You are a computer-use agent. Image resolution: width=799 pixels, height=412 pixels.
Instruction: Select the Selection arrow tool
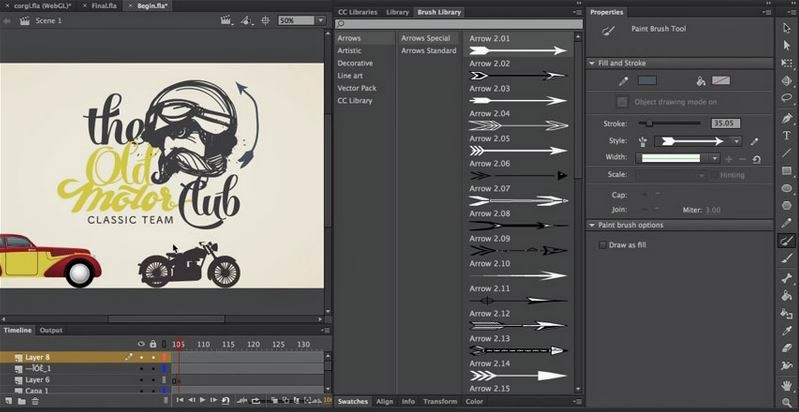[x=787, y=28]
